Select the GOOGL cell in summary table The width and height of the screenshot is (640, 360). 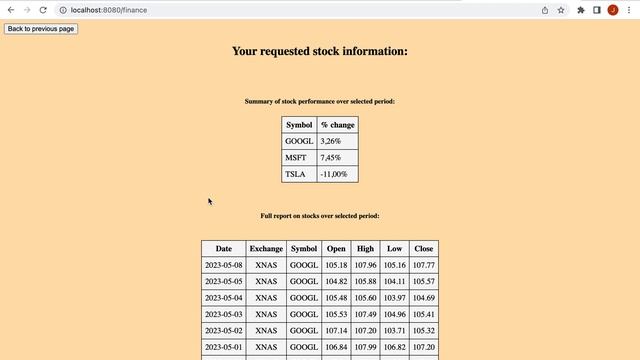click(x=299, y=141)
